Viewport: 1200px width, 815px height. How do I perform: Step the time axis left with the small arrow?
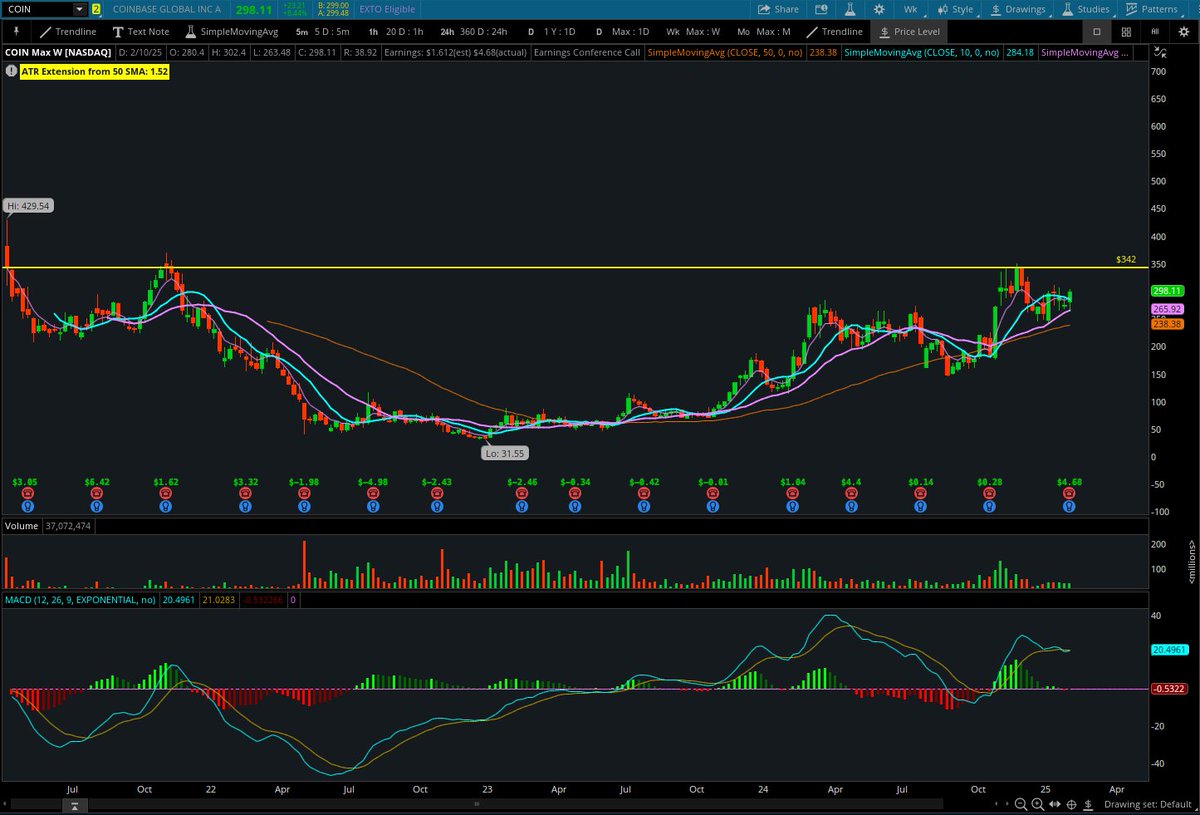(998, 804)
